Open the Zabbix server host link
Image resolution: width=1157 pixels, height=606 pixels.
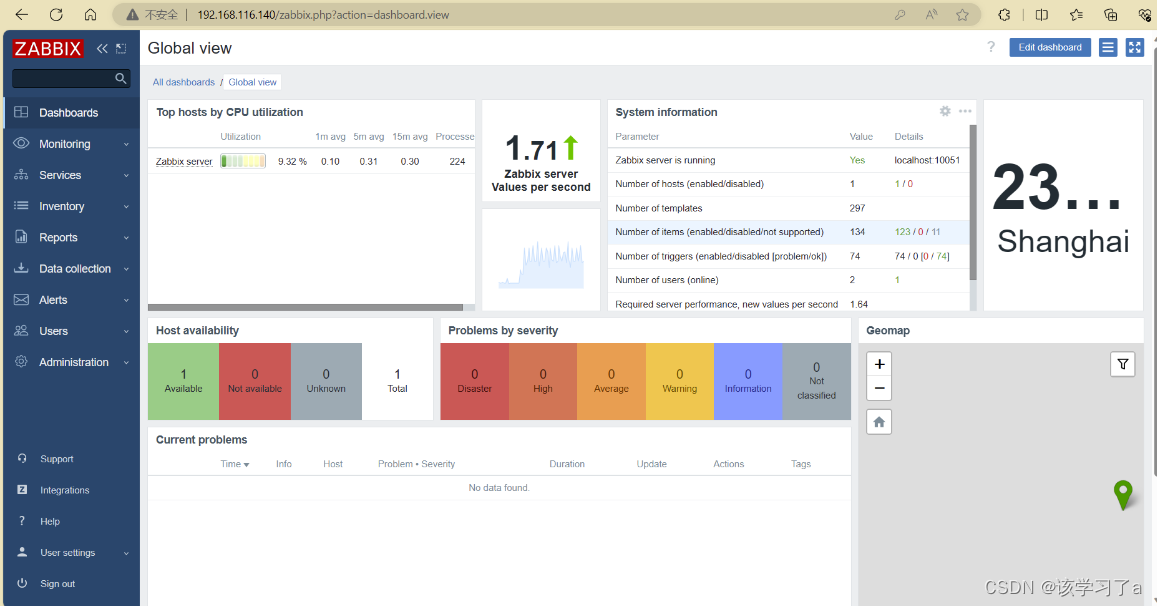coord(184,162)
